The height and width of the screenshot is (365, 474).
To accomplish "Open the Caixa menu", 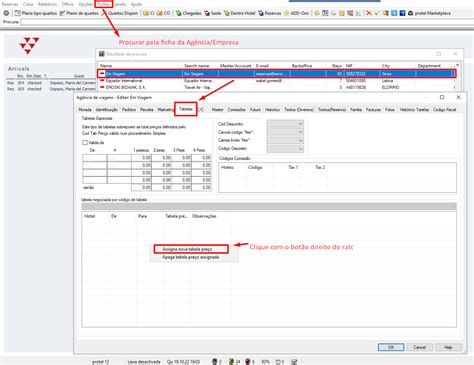I will pos(28,4).
